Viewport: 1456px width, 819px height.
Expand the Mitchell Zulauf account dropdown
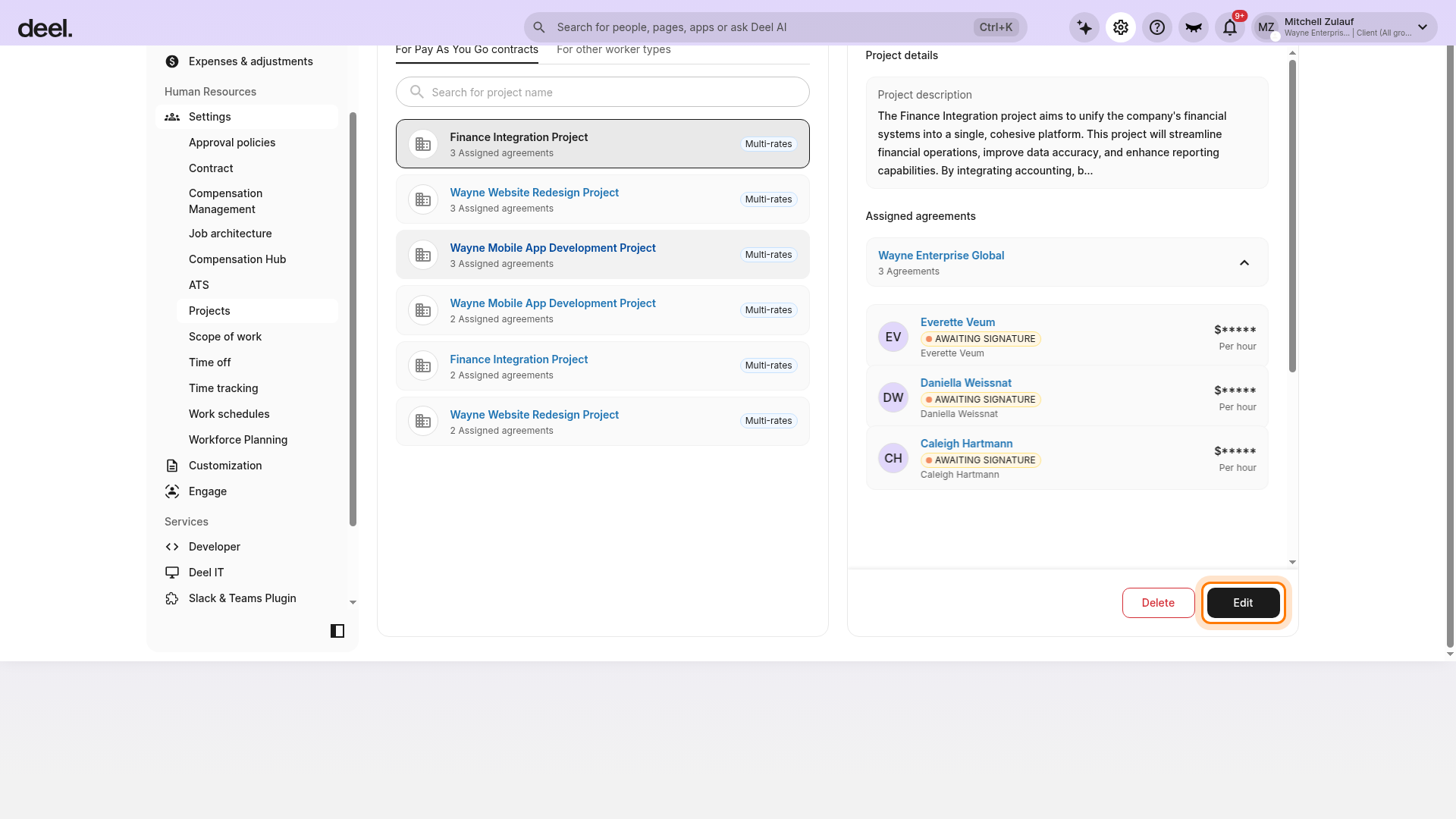click(1423, 27)
